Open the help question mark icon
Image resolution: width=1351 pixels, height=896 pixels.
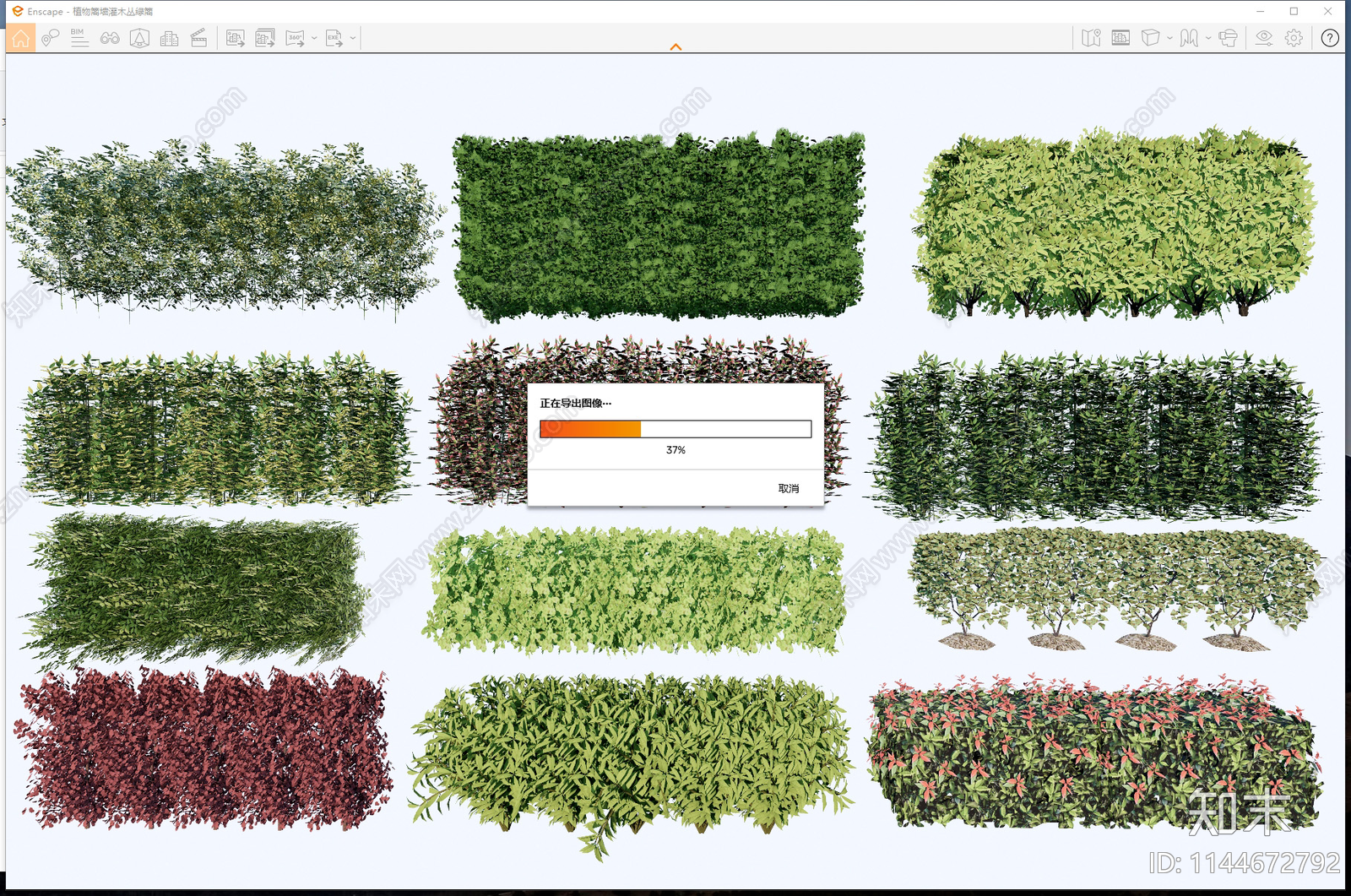pyautogui.click(x=1330, y=38)
